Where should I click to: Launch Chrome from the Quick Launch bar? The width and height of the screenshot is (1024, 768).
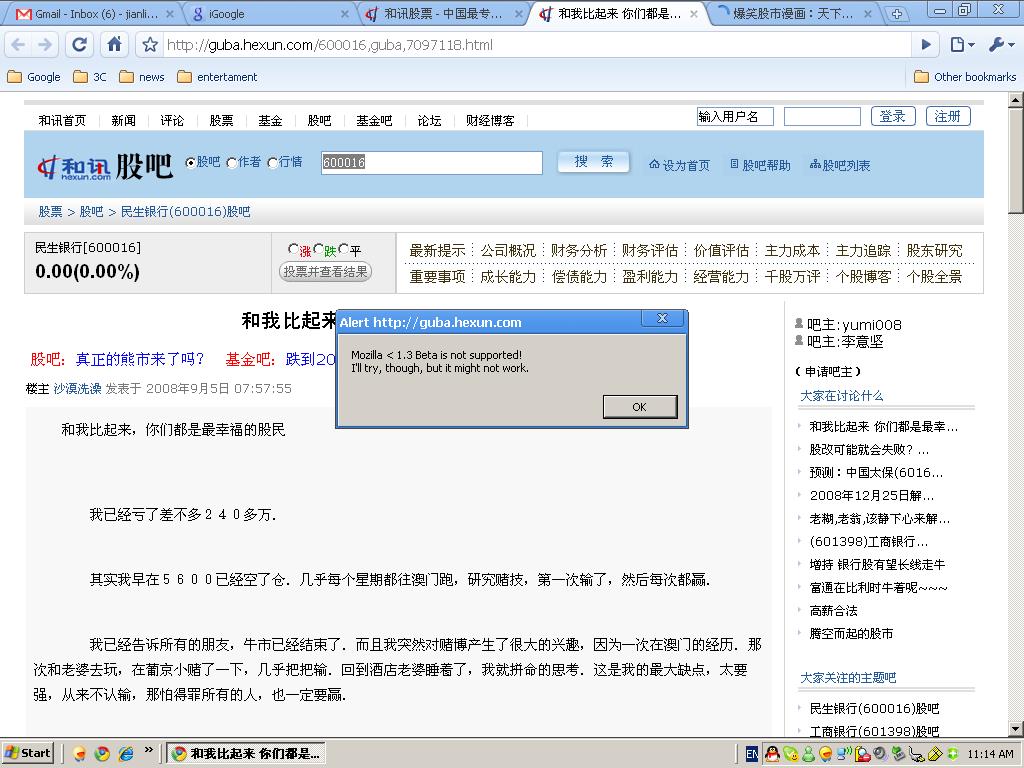click(103, 754)
